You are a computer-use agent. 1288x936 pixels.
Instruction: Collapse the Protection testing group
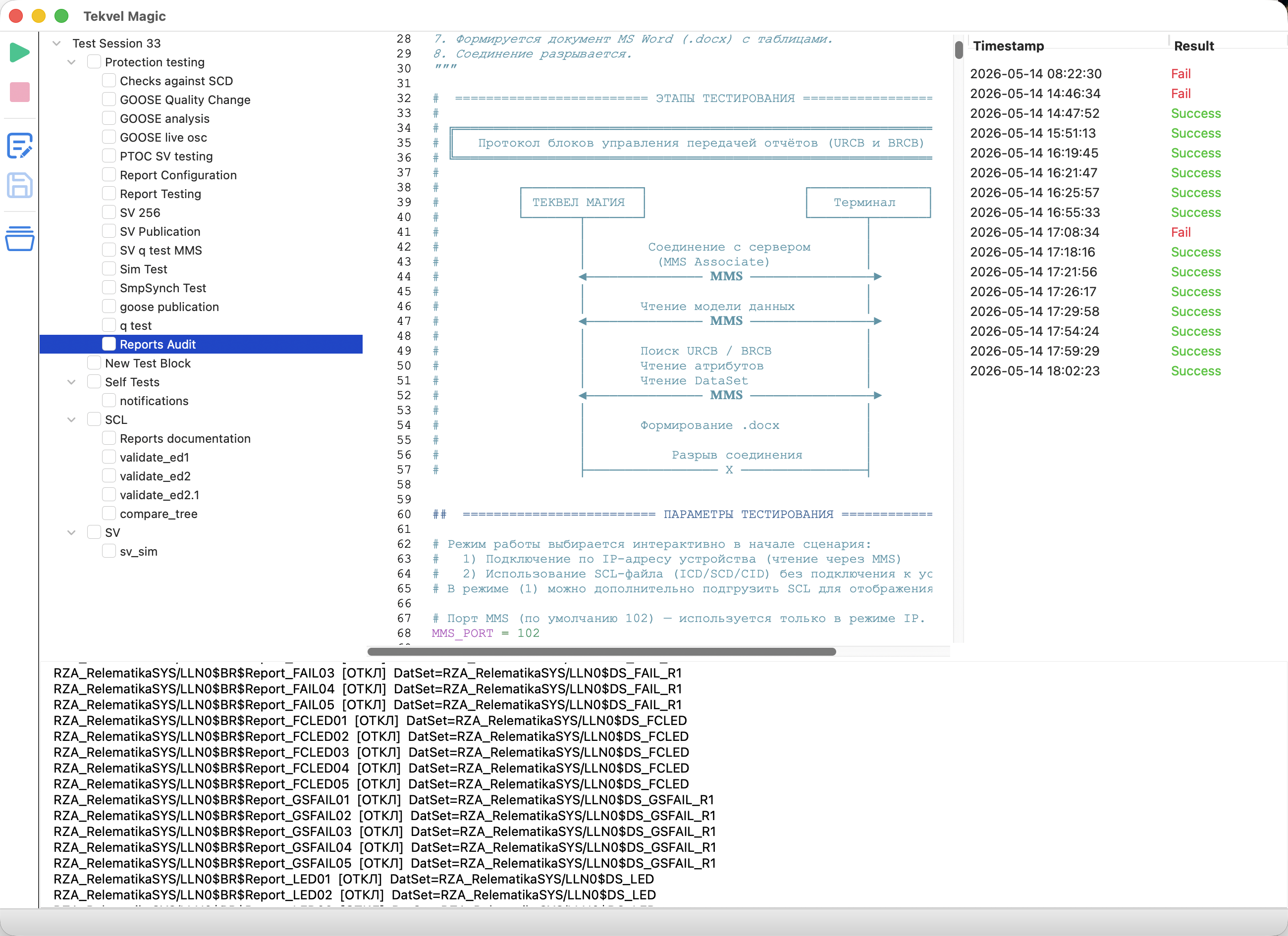point(71,62)
